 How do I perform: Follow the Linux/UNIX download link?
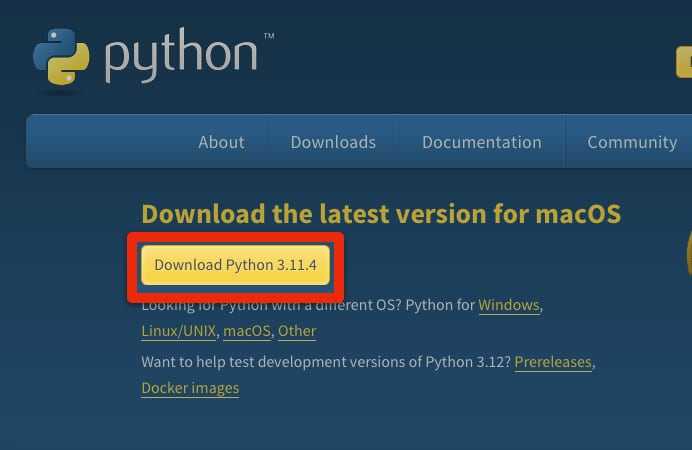[x=179, y=331]
